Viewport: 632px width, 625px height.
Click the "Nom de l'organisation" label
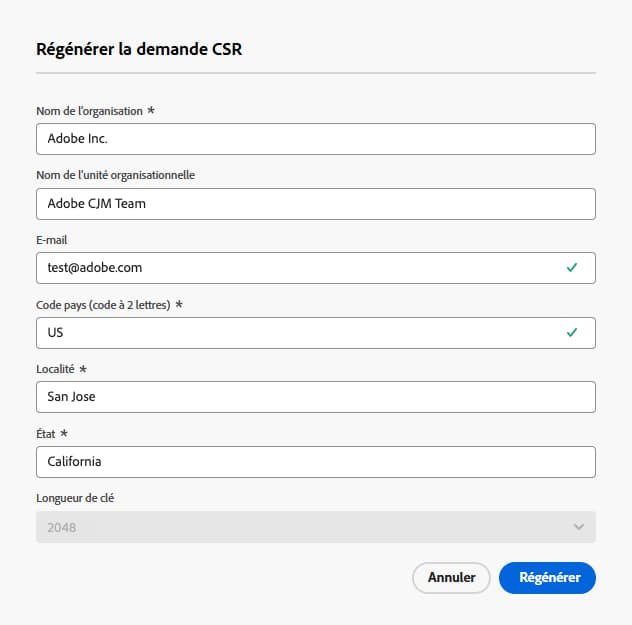tap(89, 111)
